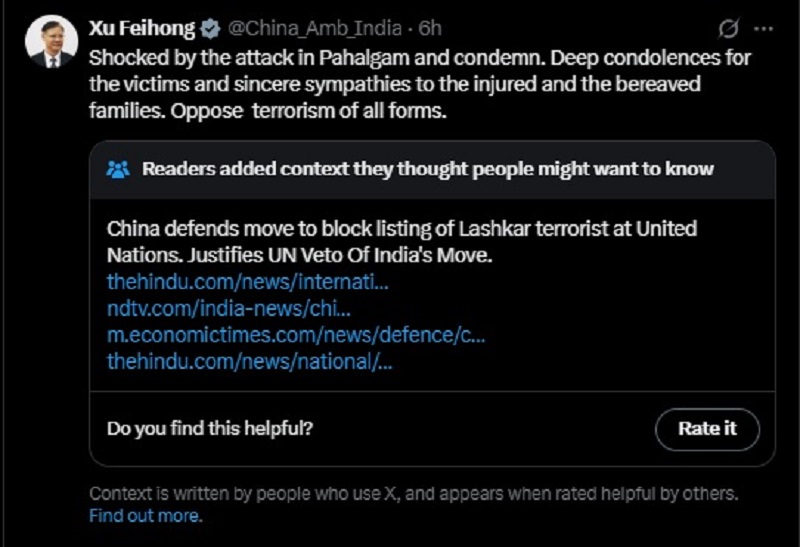Open the thehindu.com/news/internati... link
The image size is (800, 547).
click(x=247, y=281)
